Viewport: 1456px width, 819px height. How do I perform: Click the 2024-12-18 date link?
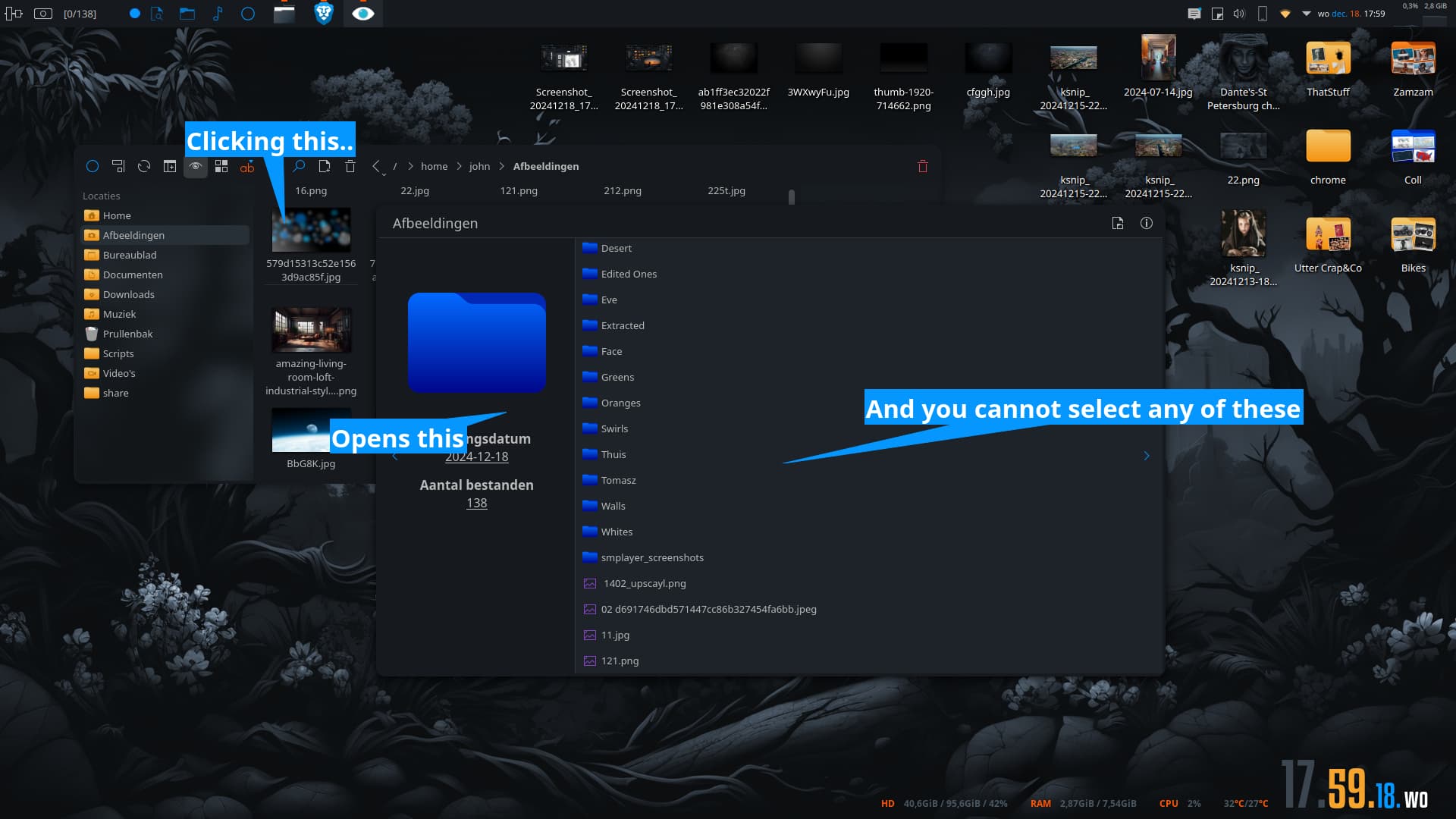pyautogui.click(x=476, y=457)
